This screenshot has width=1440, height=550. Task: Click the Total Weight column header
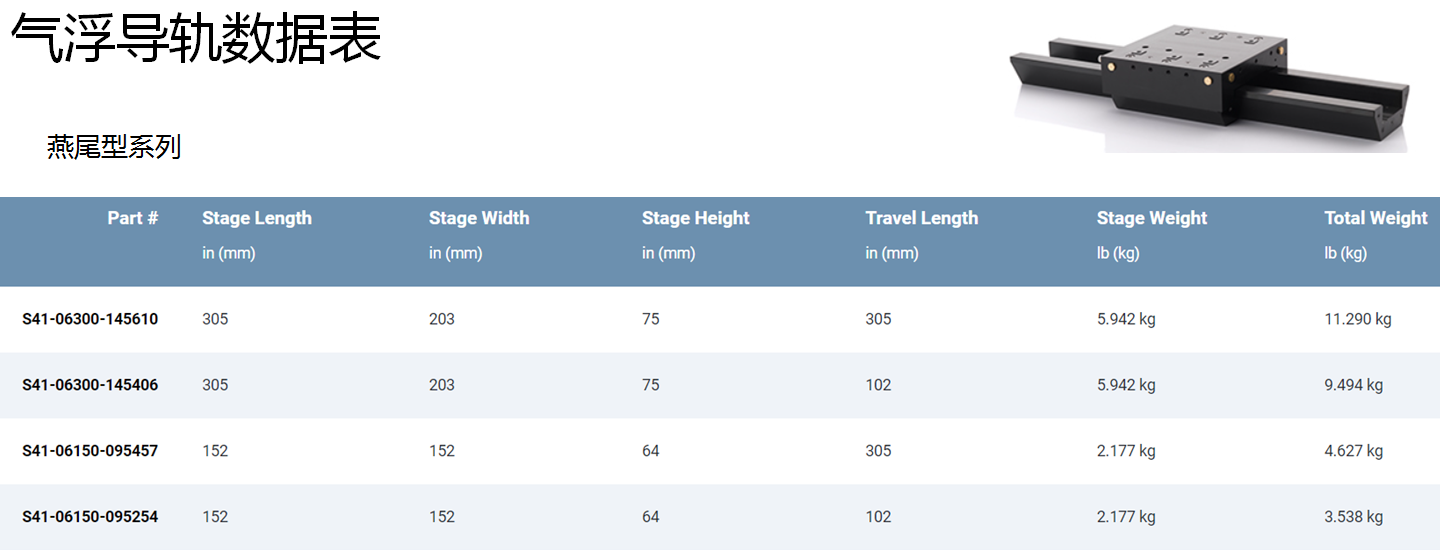(x=1375, y=218)
